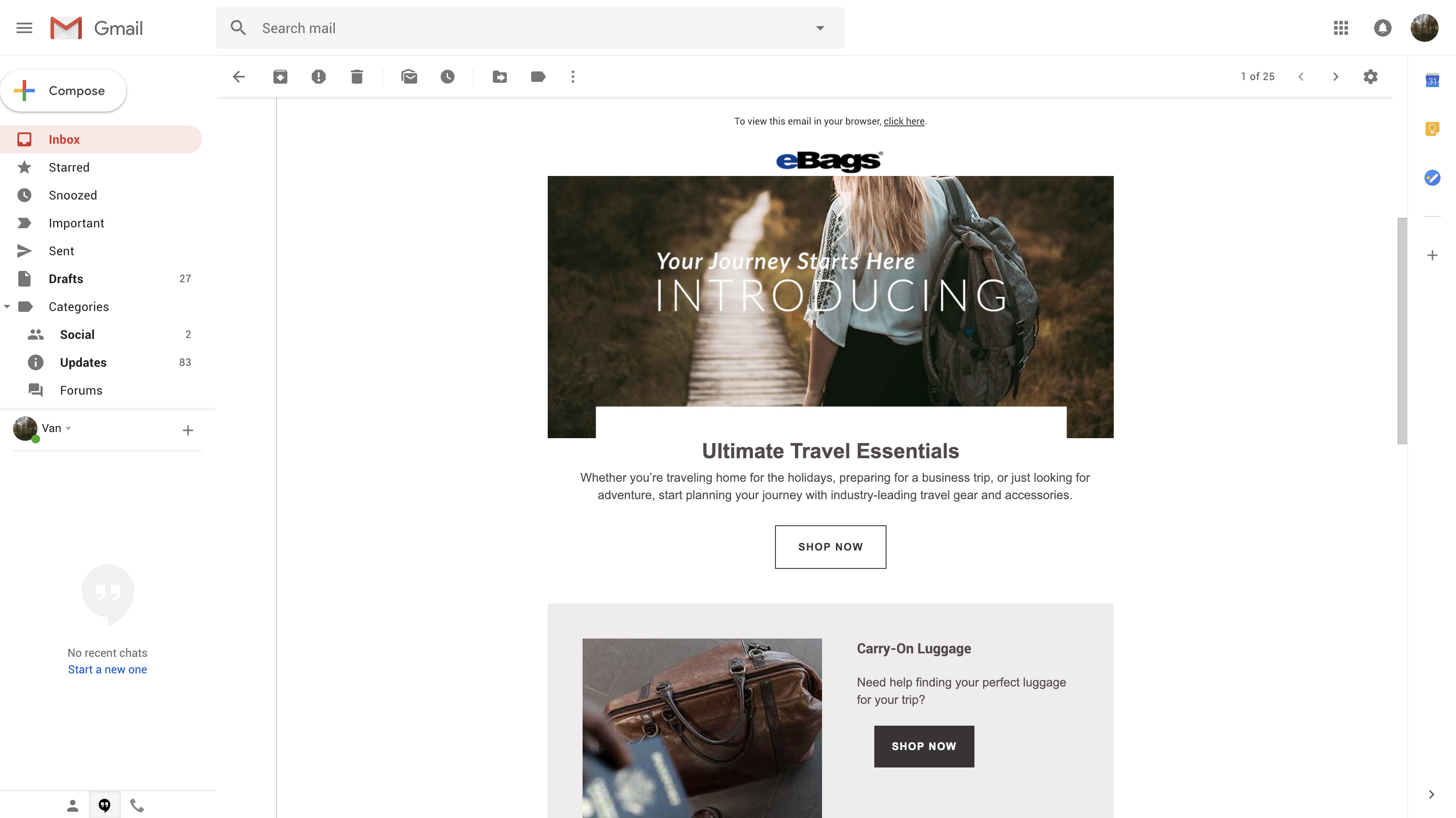Open the Move to folder icon
Image resolution: width=1456 pixels, height=818 pixels.
(x=500, y=76)
